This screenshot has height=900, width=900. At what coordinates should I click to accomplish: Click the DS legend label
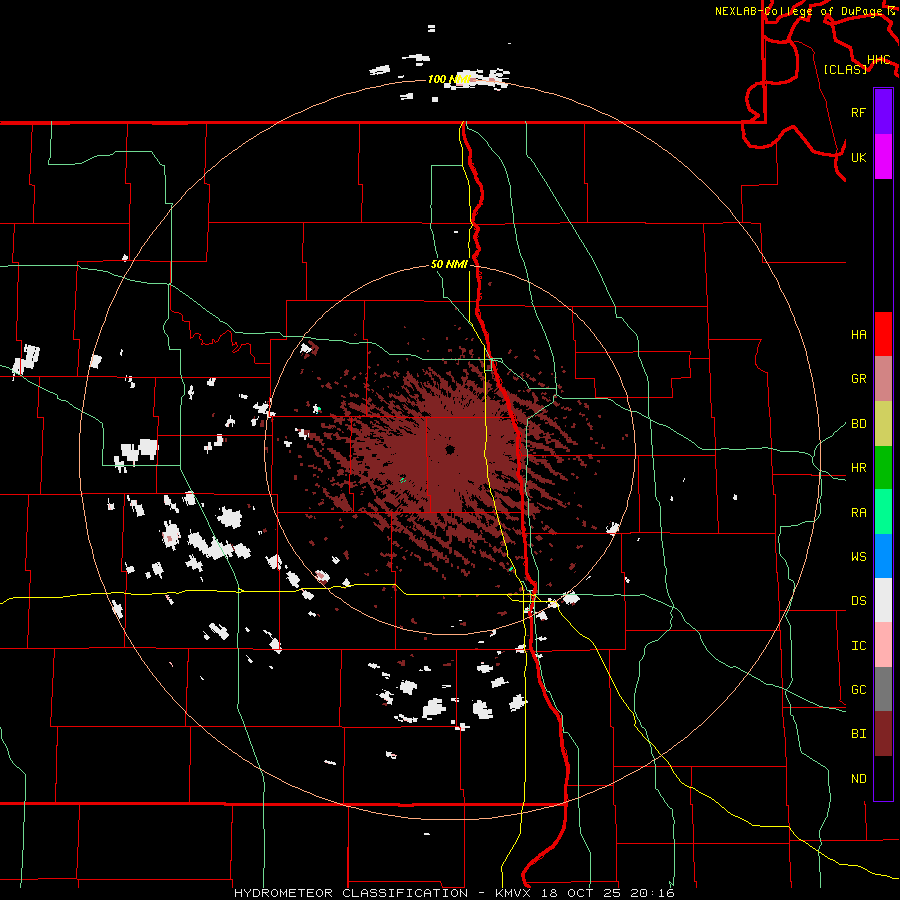click(x=858, y=601)
